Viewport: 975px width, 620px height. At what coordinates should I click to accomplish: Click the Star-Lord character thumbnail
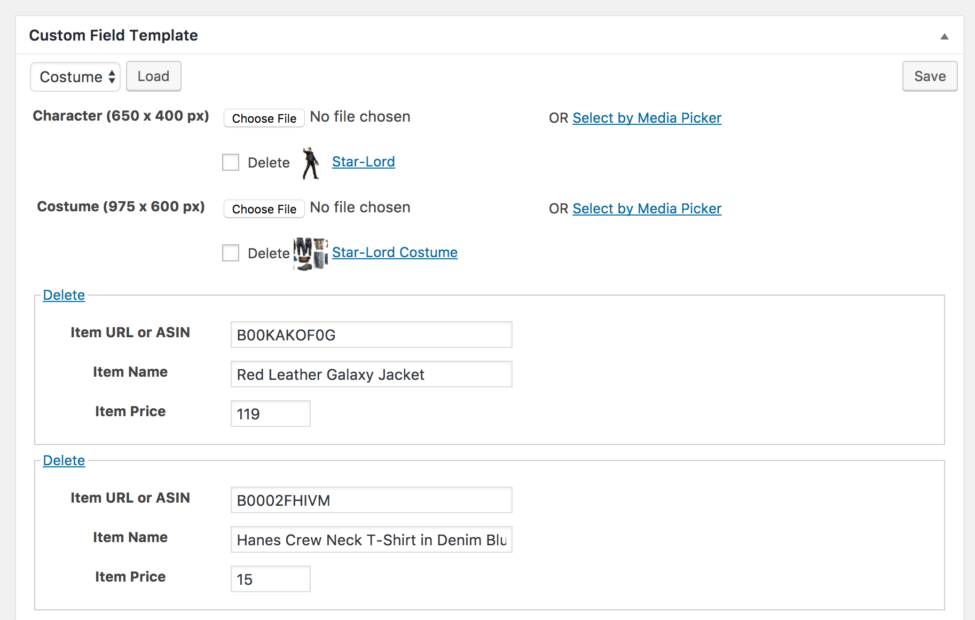310,163
